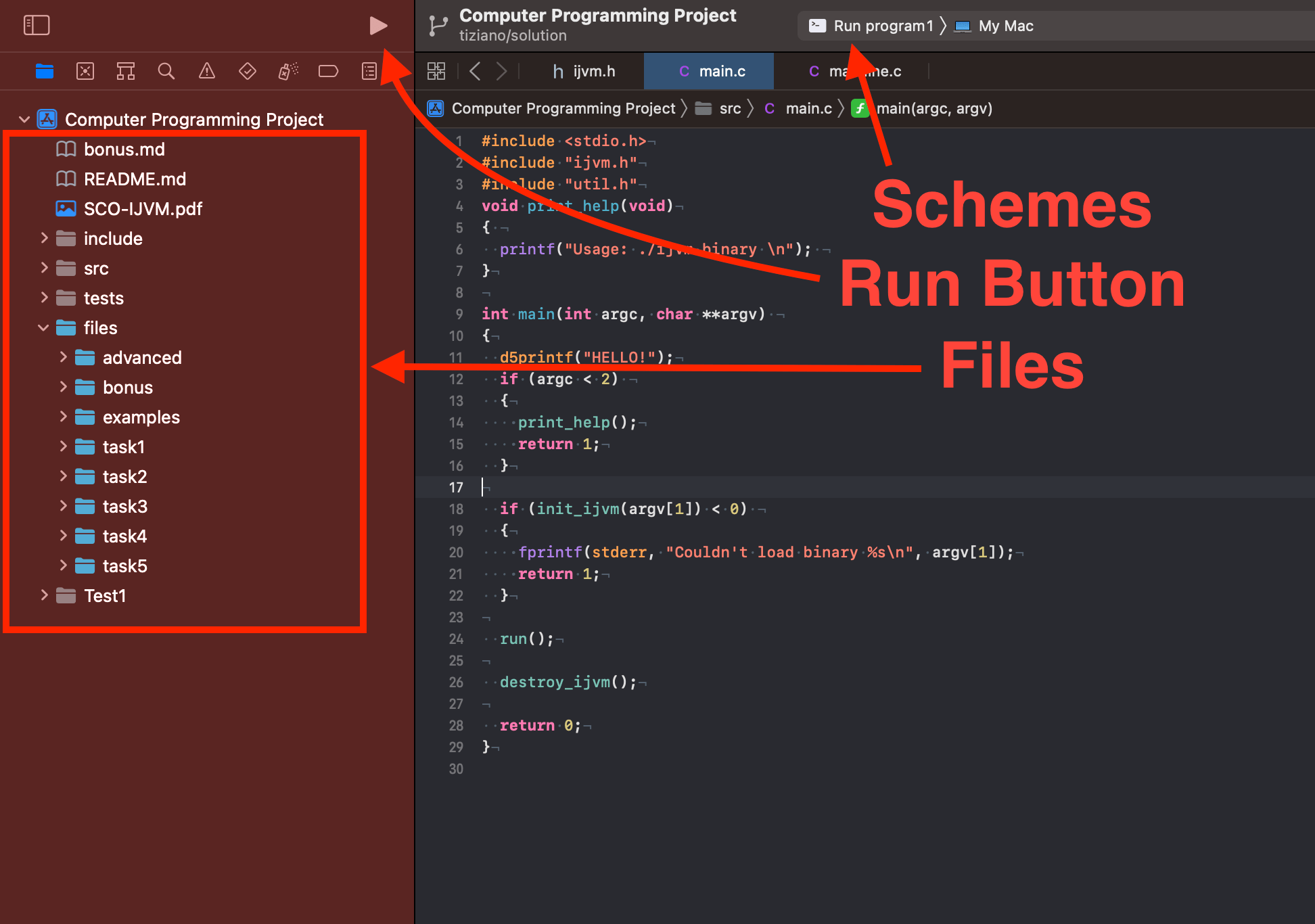Select the main.c editor tab
Image resolution: width=1315 pixels, height=924 pixels.
(x=708, y=70)
